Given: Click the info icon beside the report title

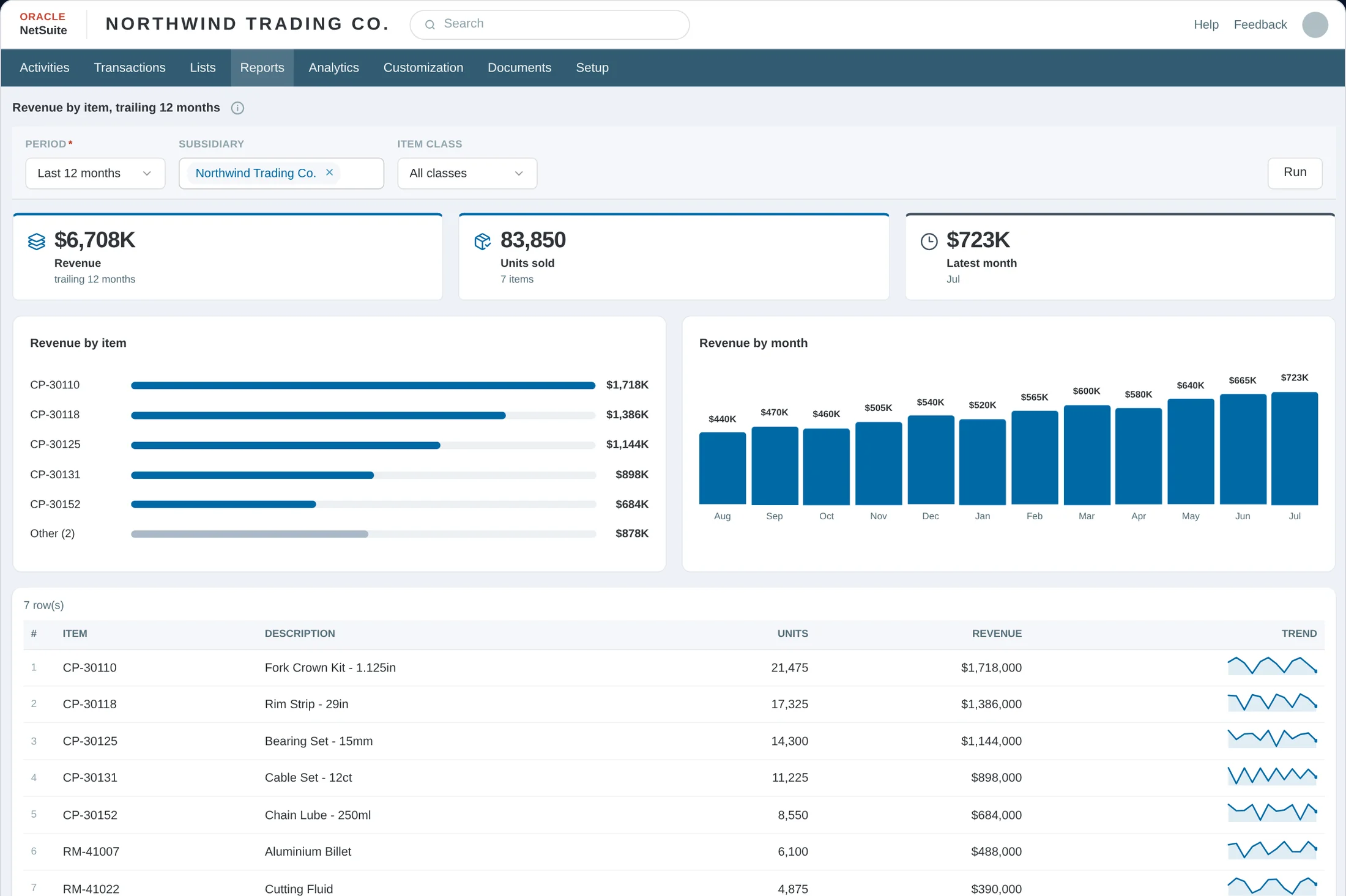Looking at the screenshot, I should [237, 108].
